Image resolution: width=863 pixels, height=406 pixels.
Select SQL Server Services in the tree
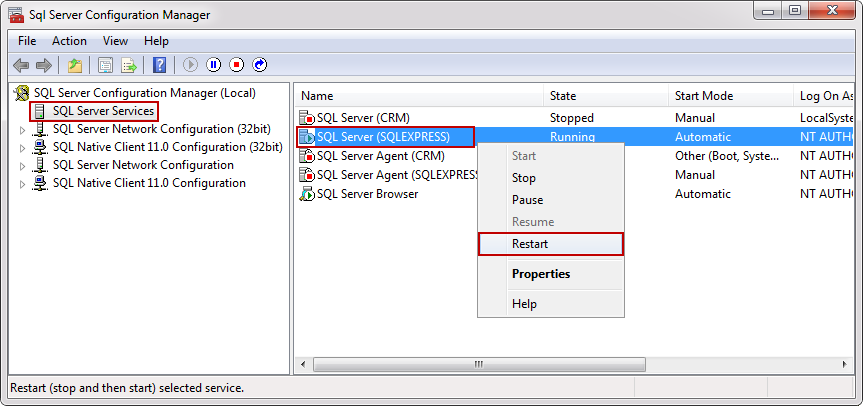[x=103, y=111]
